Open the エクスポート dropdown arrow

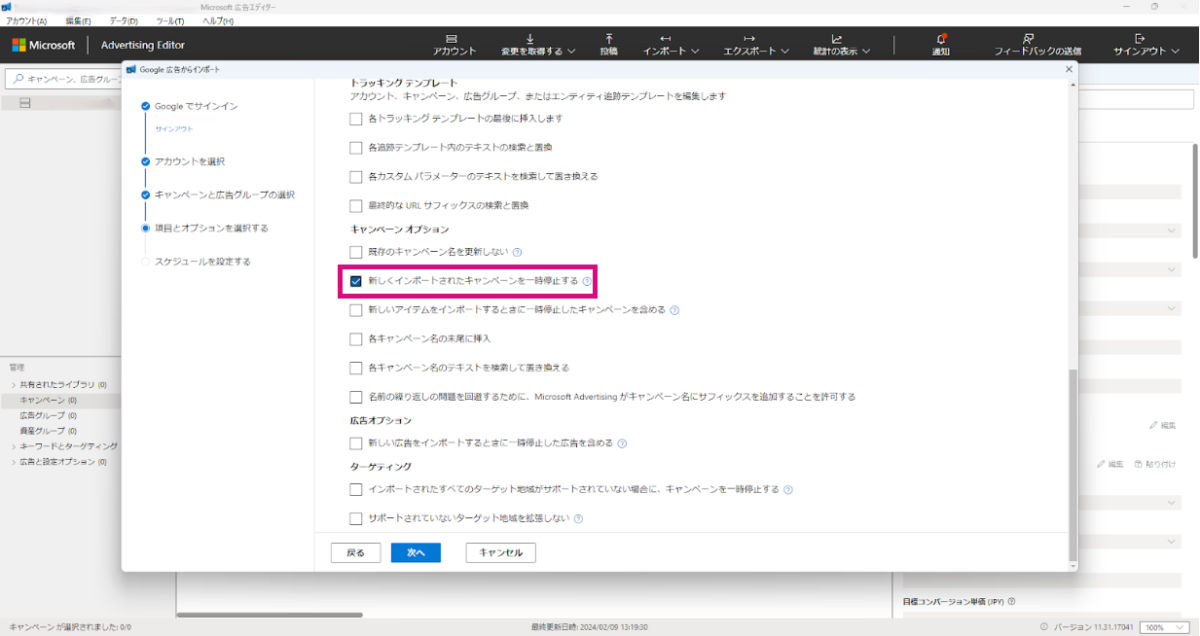[x=785, y=51]
